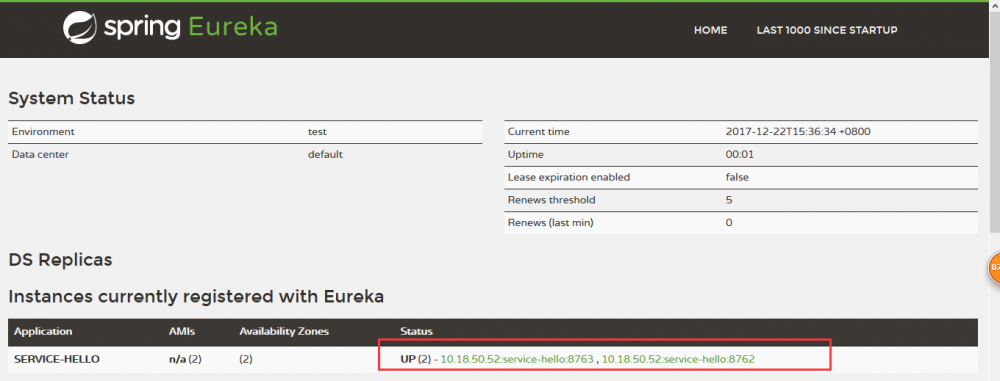Select the Lease expiration enabled label

(x=569, y=177)
